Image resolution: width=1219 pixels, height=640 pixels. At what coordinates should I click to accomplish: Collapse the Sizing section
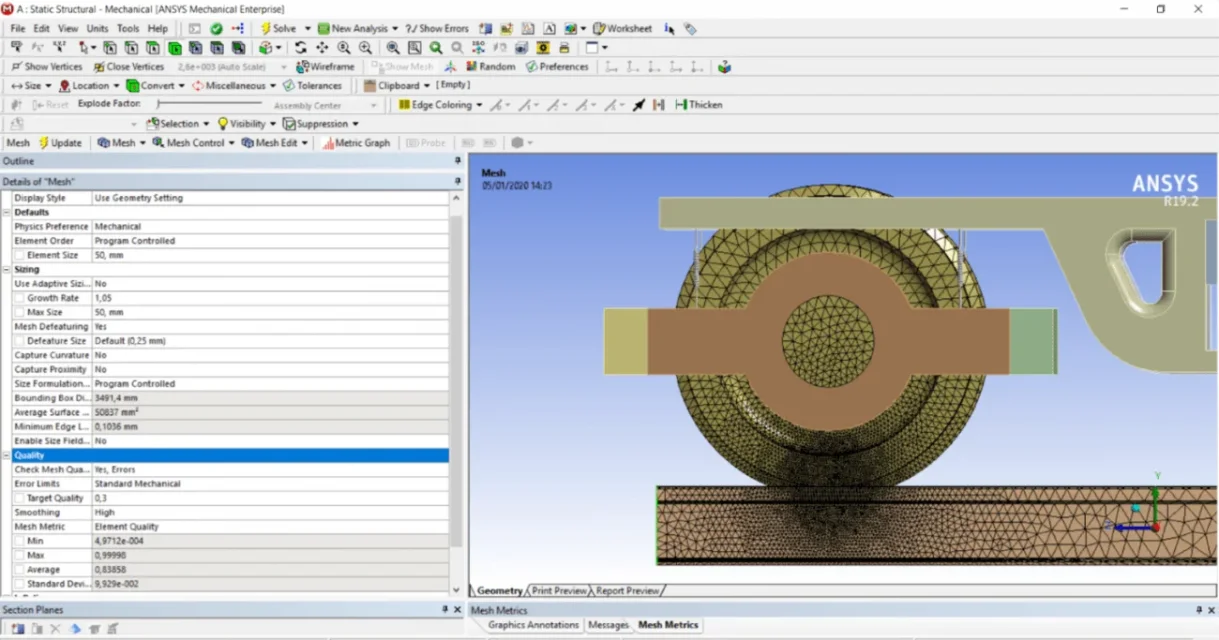click(6, 269)
